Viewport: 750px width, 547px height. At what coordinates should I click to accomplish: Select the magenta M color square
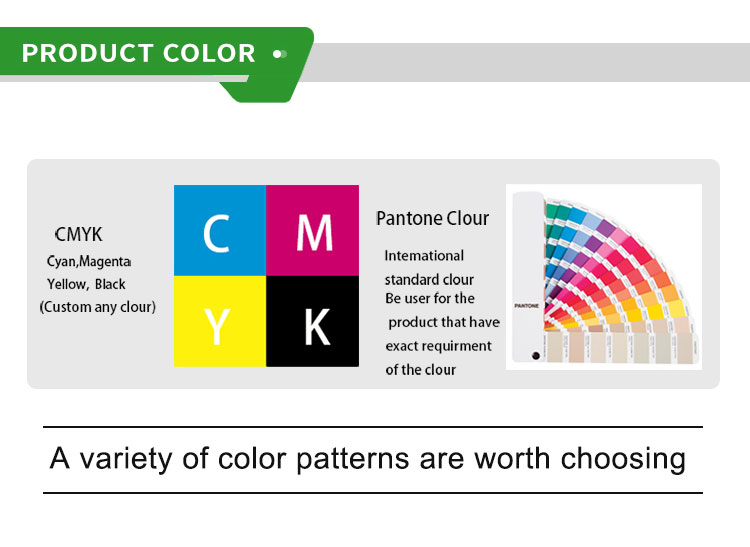click(313, 231)
